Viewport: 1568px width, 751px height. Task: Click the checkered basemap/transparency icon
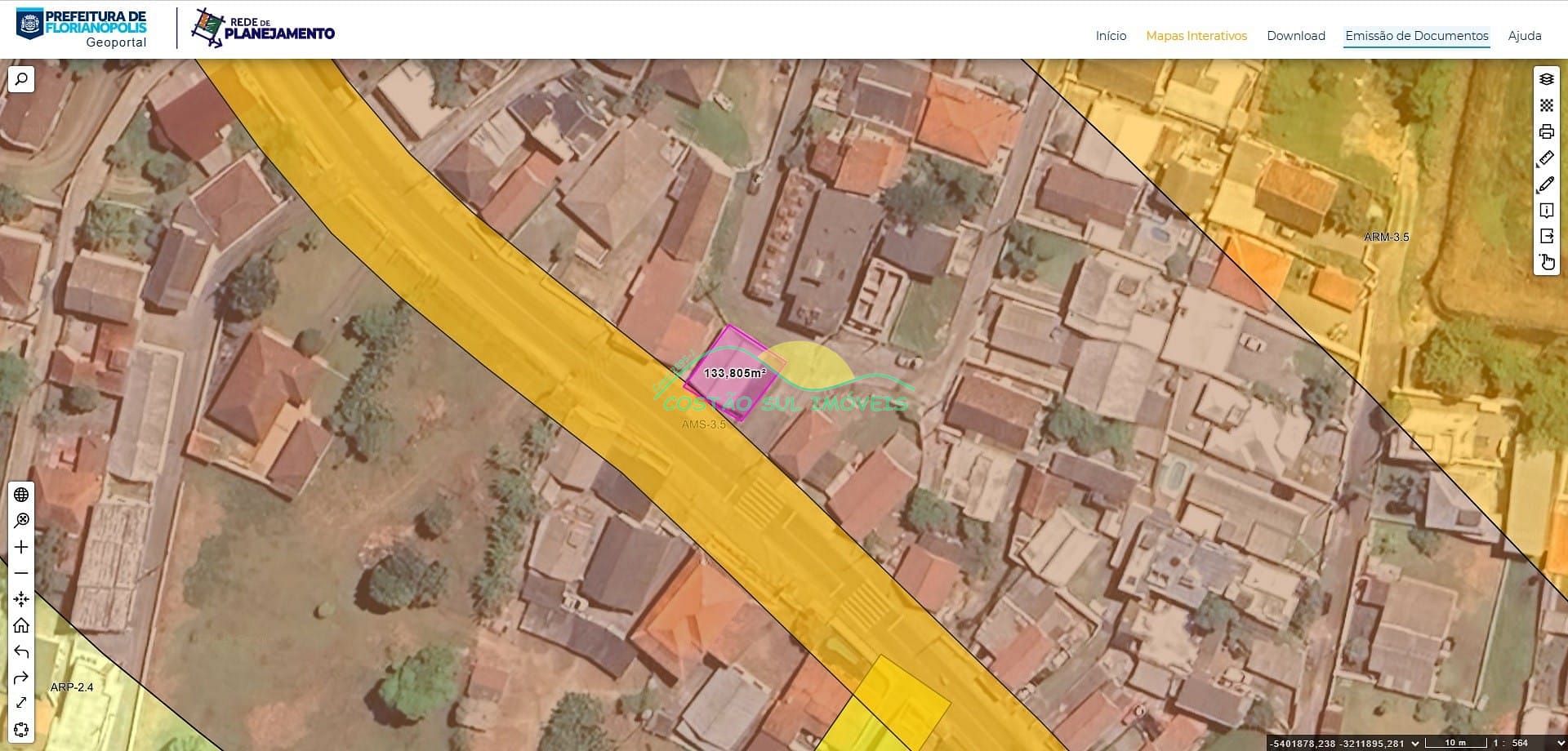point(1546,105)
